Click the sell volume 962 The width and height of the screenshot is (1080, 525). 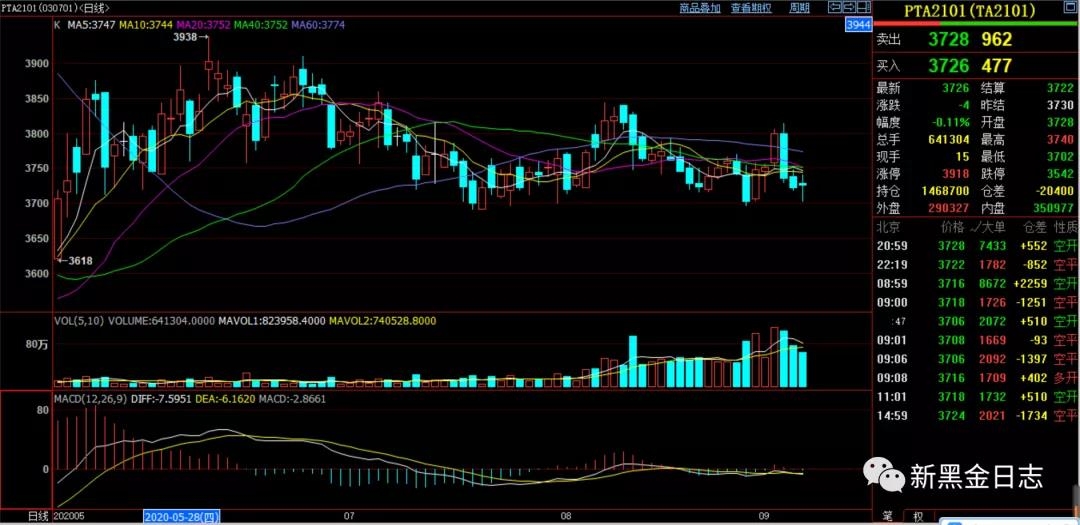click(997, 39)
